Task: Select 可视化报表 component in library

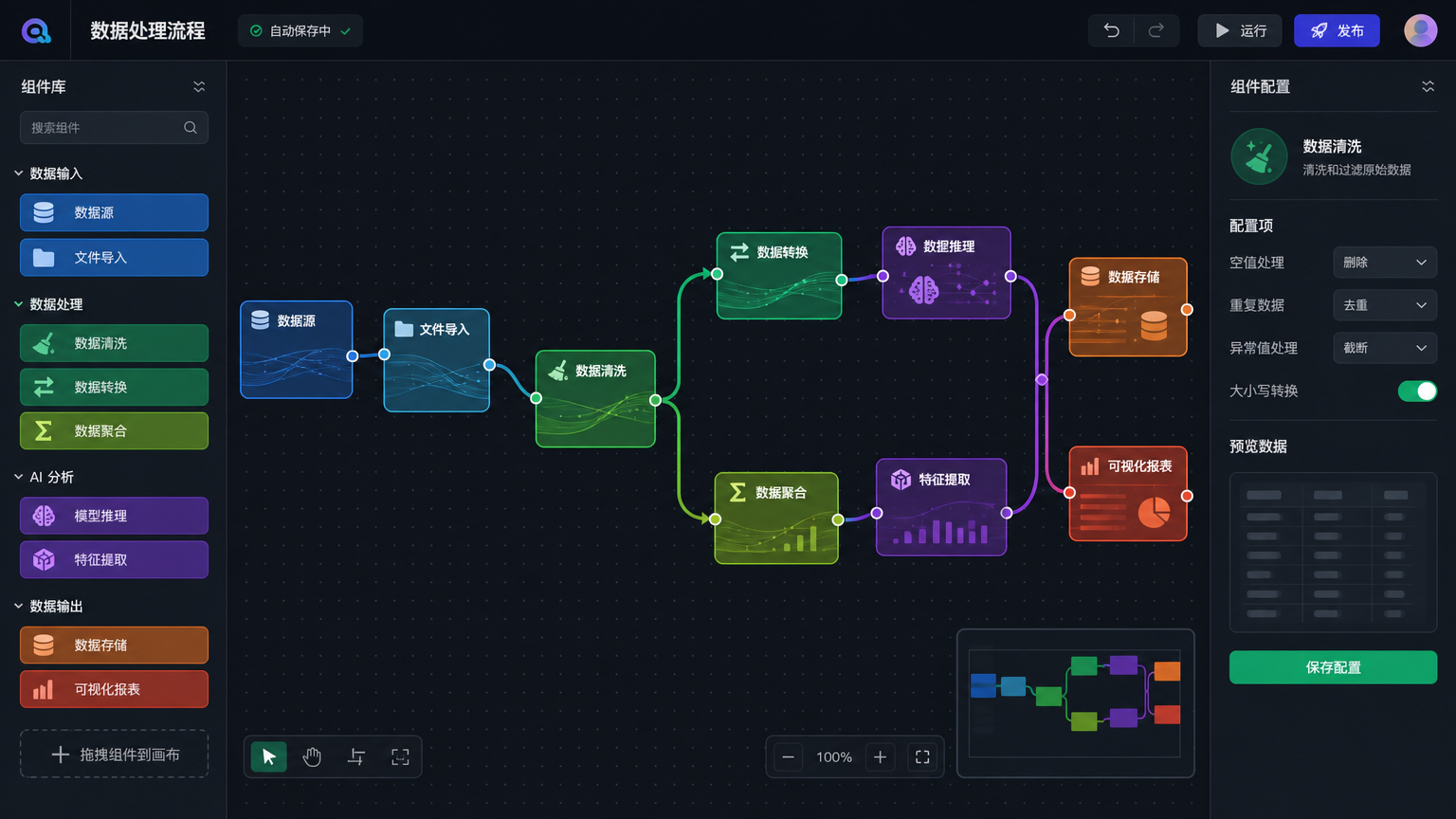Action: pos(114,689)
